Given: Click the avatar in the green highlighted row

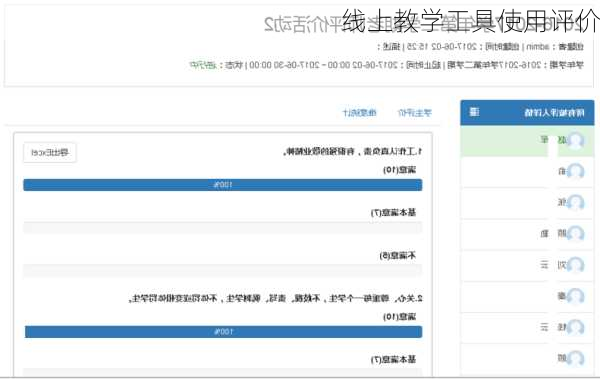Looking at the screenshot, I should coord(576,140).
